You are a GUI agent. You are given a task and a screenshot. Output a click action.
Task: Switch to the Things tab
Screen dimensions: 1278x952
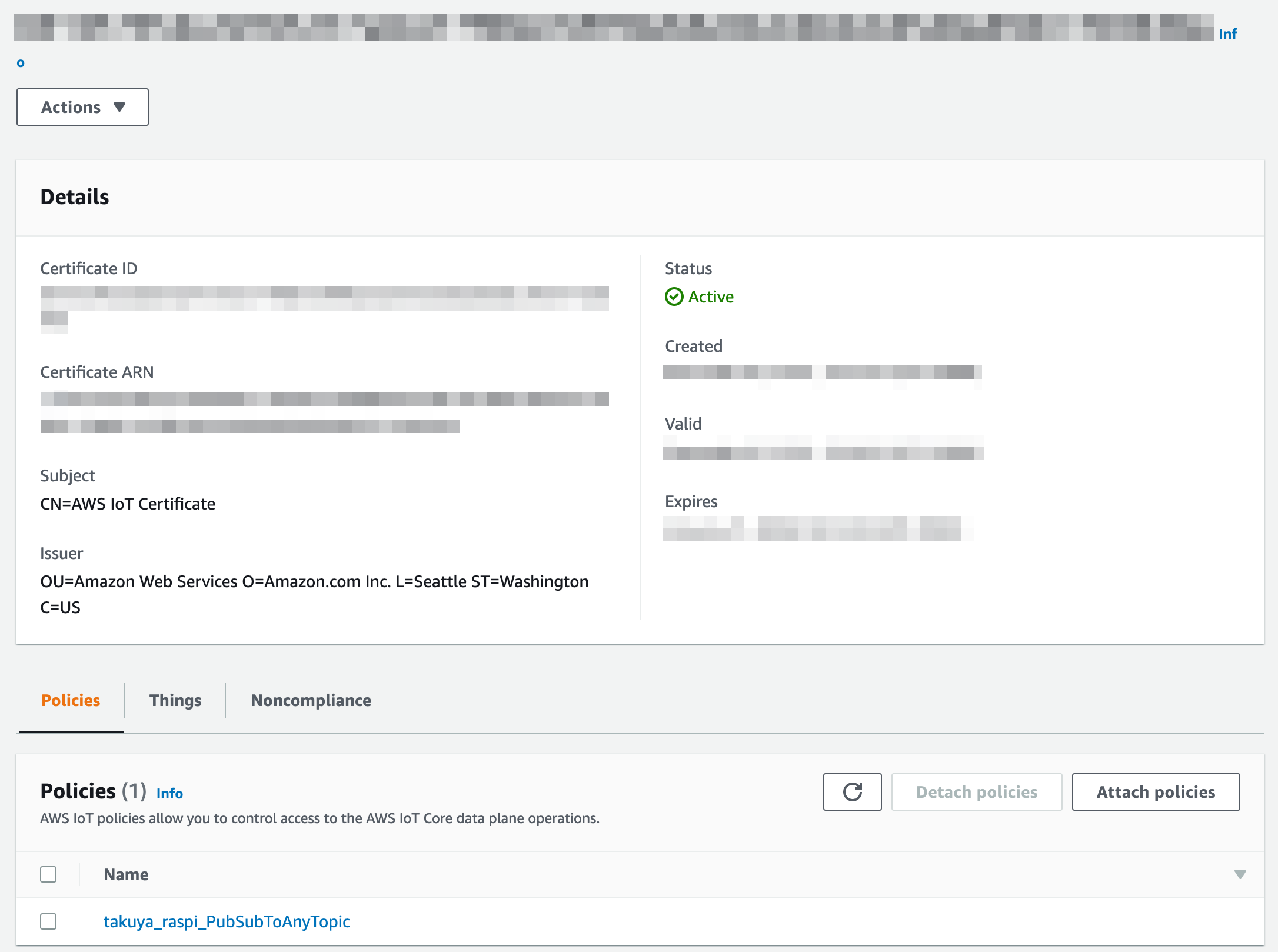point(175,700)
